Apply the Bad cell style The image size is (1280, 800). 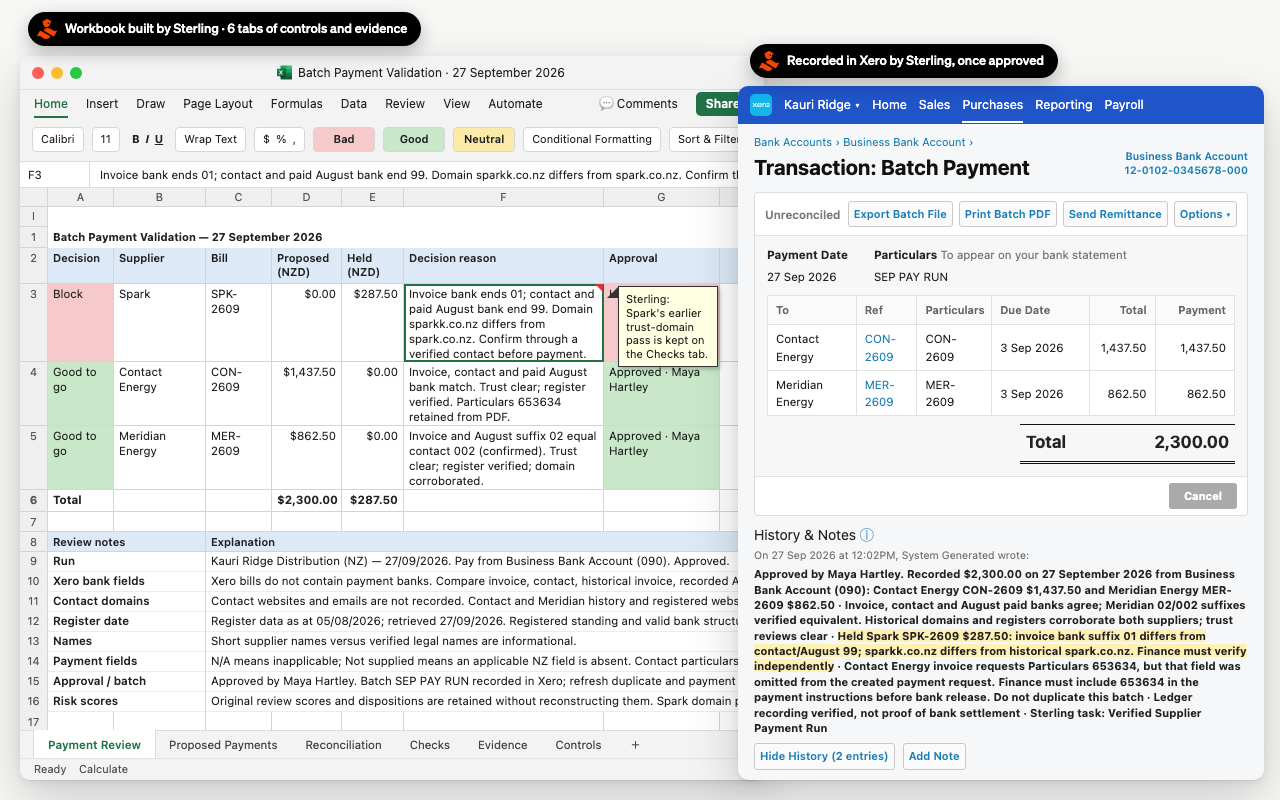344,139
